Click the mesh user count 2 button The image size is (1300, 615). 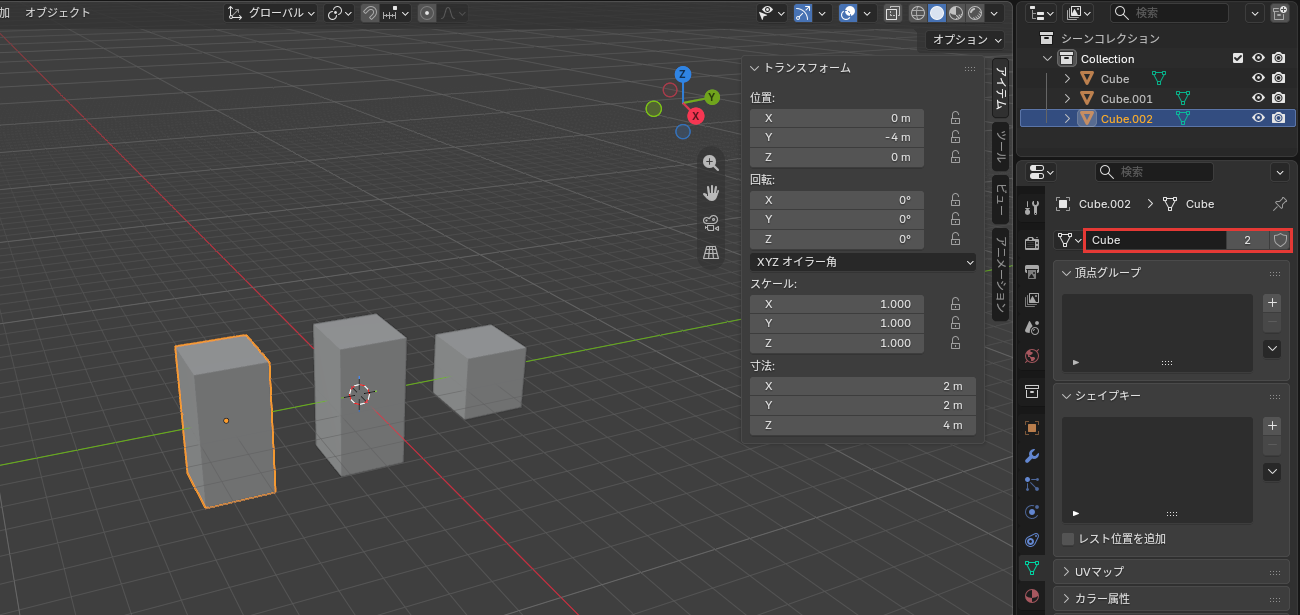(x=1248, y=240)
